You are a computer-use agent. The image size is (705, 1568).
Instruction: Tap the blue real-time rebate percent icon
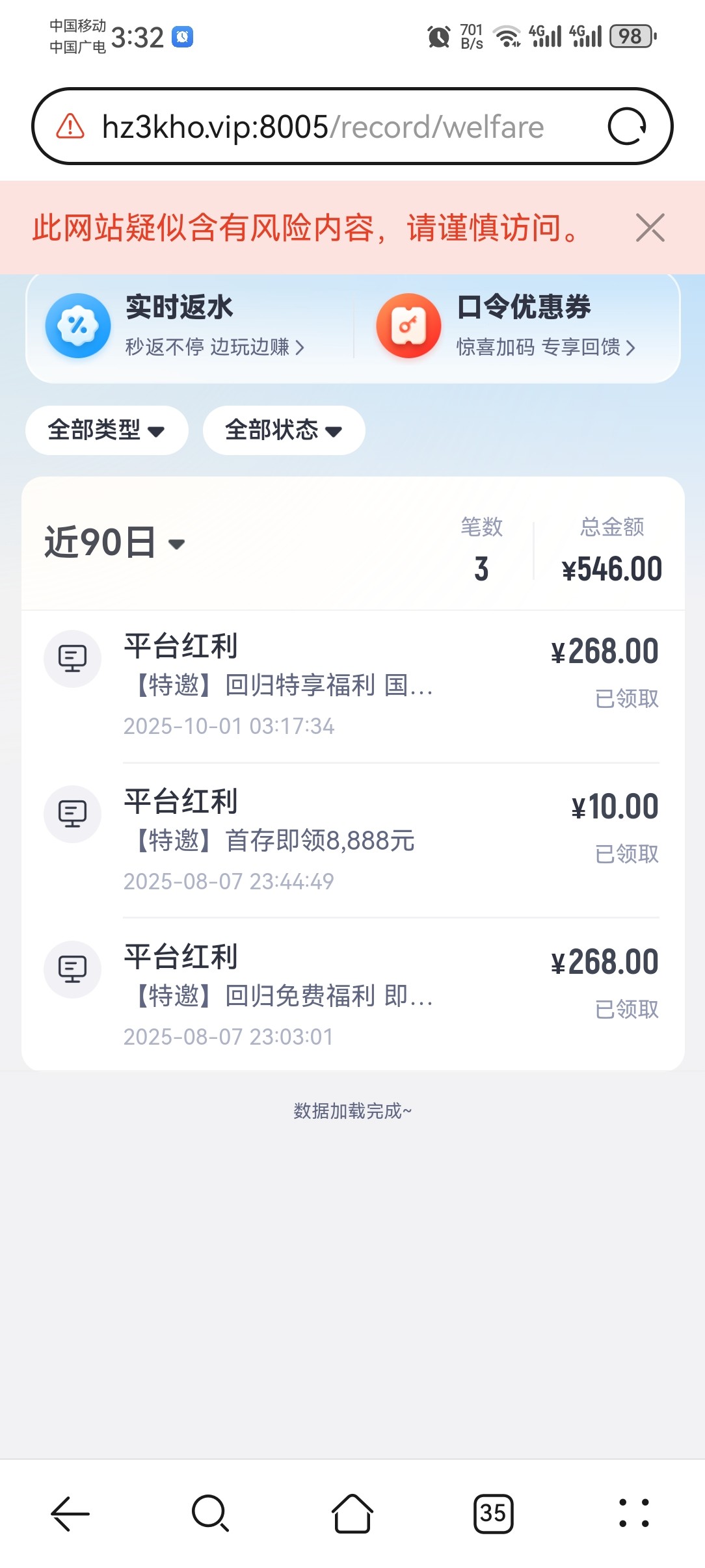tap(78, 326)
